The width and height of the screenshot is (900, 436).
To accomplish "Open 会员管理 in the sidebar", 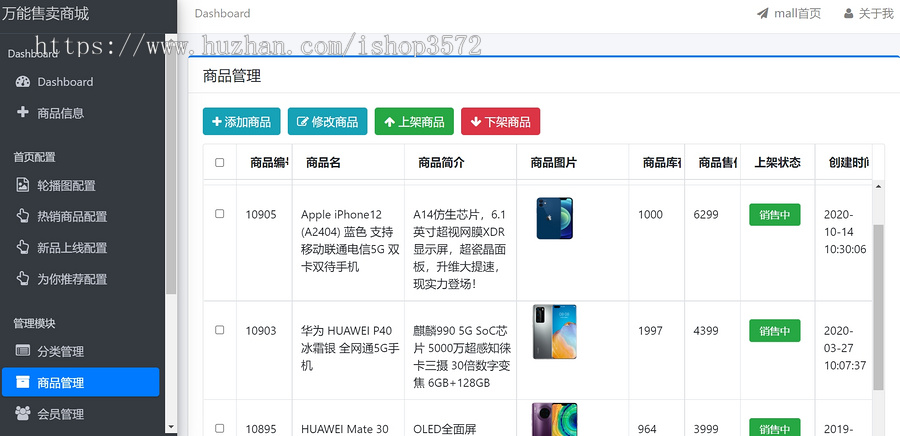I will [80, 414].
